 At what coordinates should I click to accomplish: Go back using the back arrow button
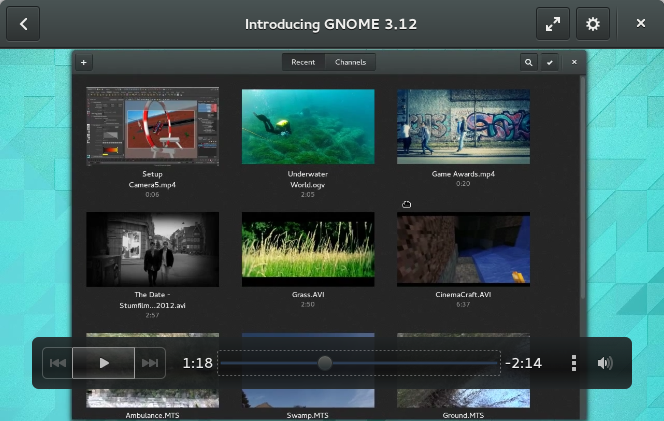click(23, 24)
